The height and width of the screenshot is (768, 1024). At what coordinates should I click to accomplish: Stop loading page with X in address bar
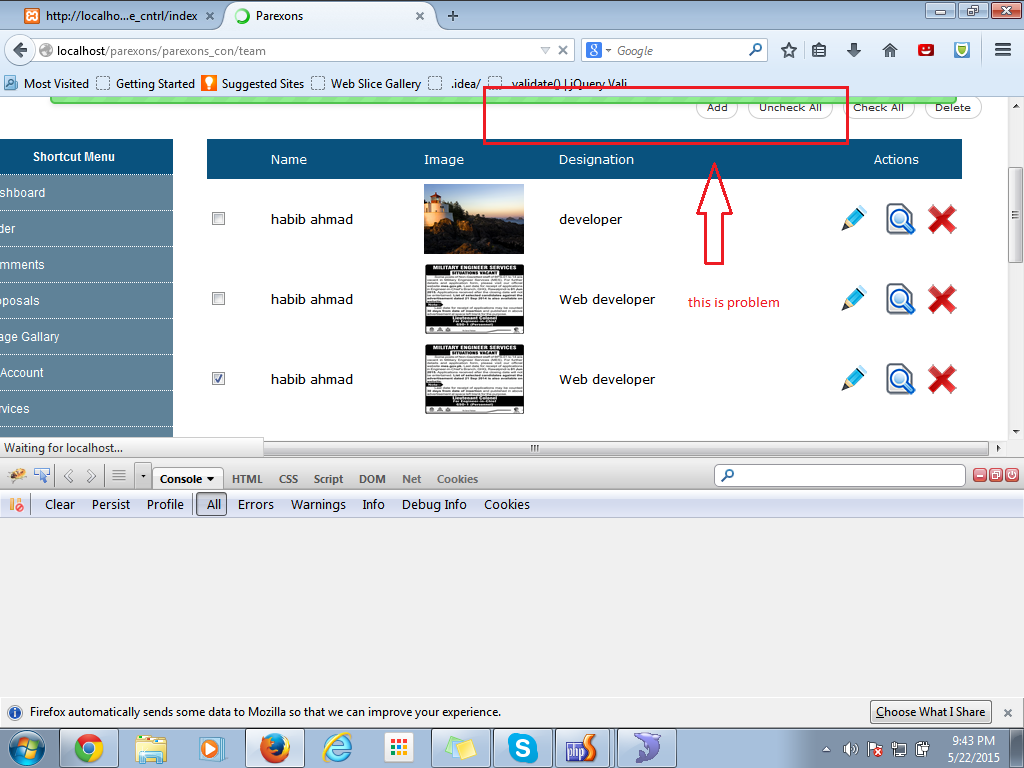(x=563, y=50)
